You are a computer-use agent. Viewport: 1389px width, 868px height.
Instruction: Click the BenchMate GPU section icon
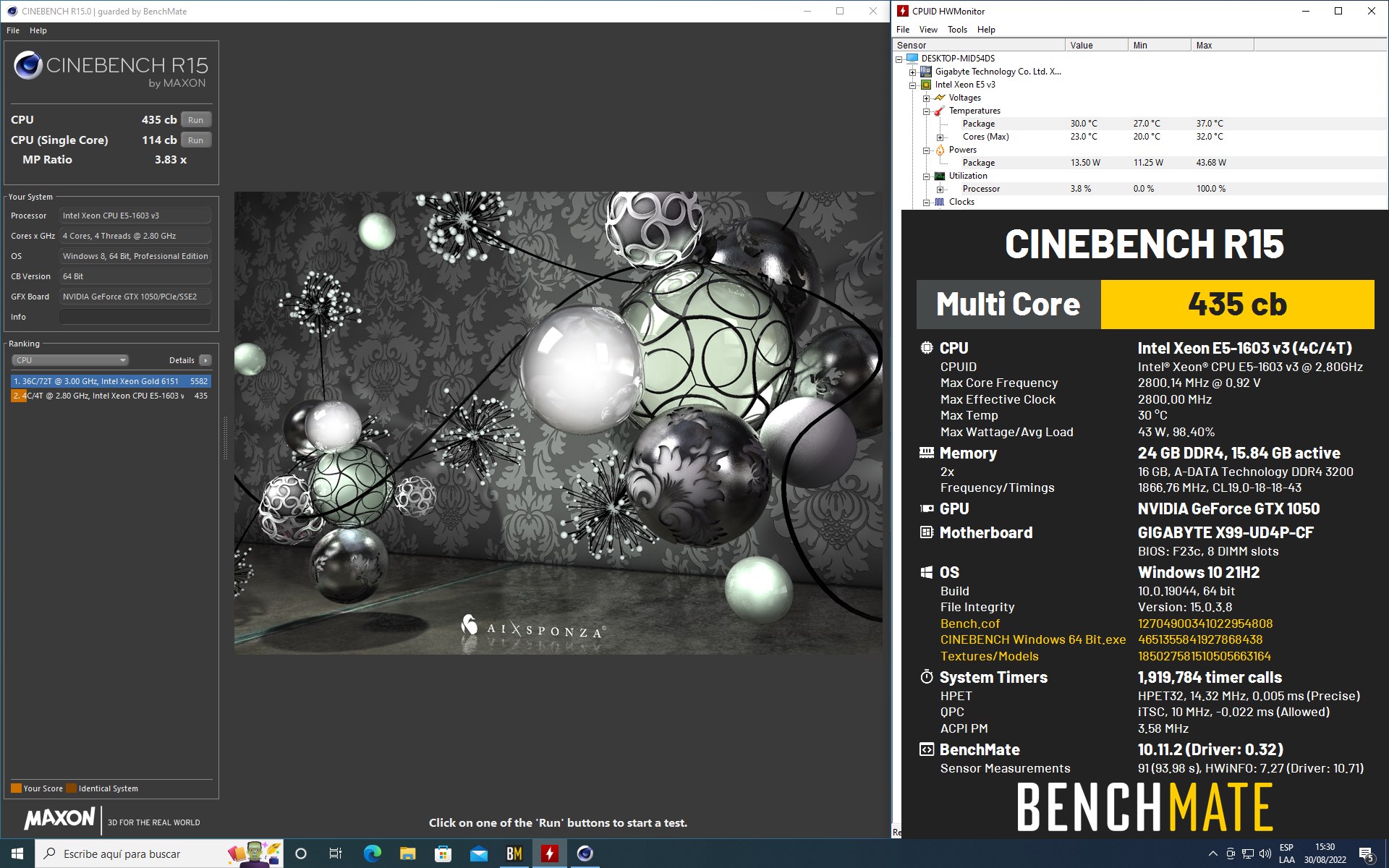point(926,509)
